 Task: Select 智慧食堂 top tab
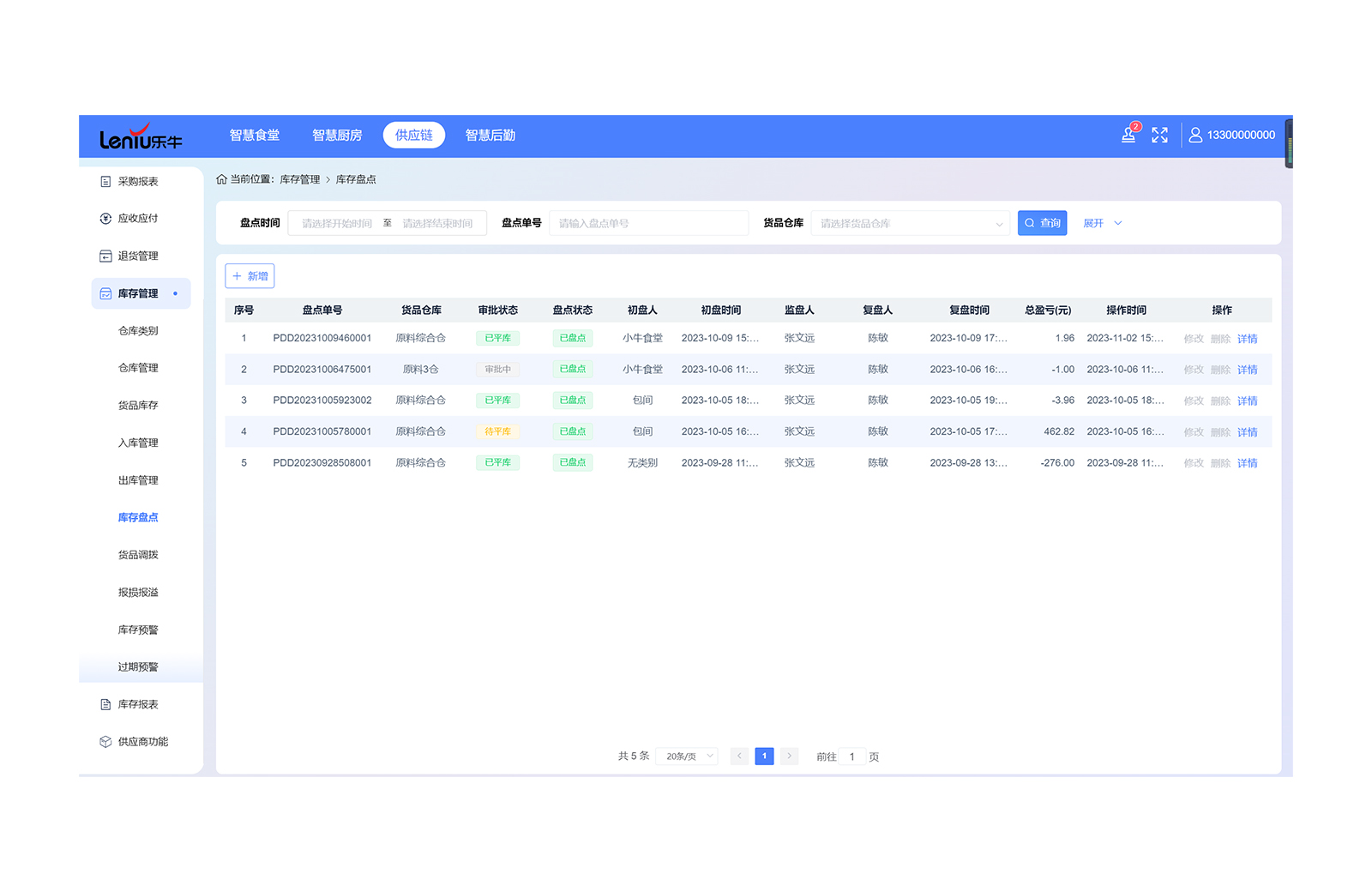pos(255,136)
